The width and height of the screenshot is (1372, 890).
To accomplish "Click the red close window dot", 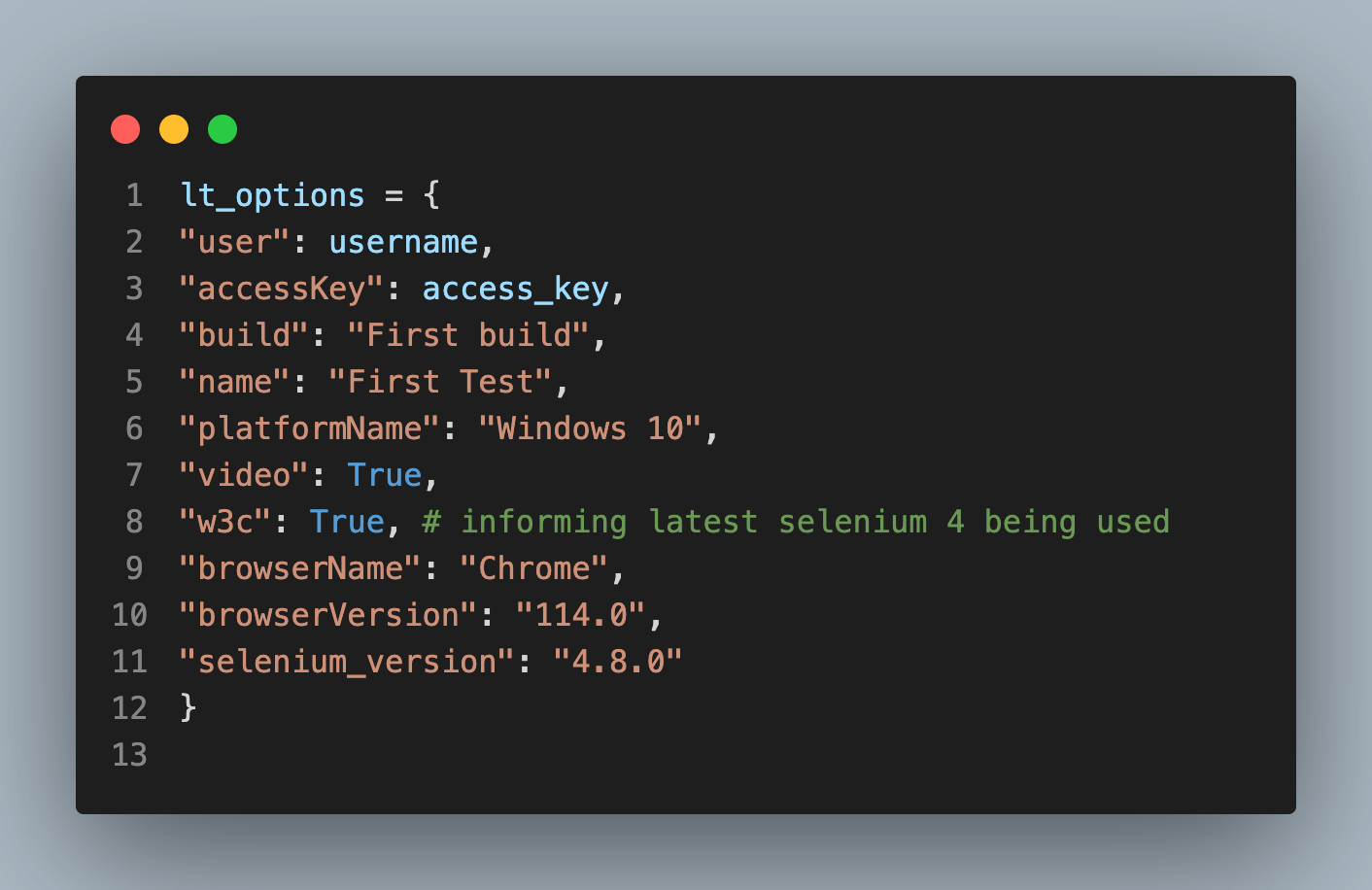I will pyautogui.click(x=125, y=129).
